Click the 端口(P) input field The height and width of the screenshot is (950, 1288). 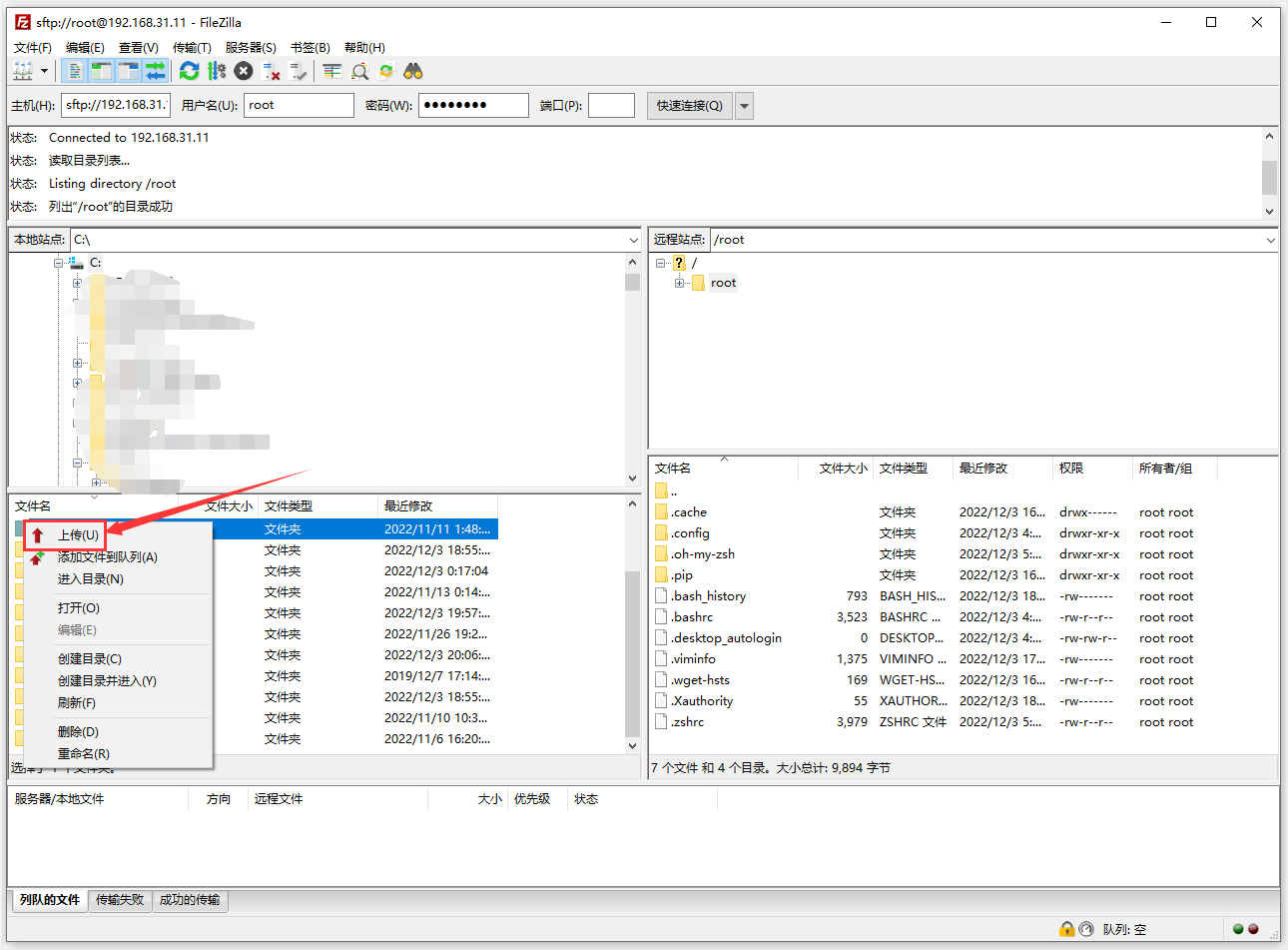pyautogui.click(x=611, y=106)
